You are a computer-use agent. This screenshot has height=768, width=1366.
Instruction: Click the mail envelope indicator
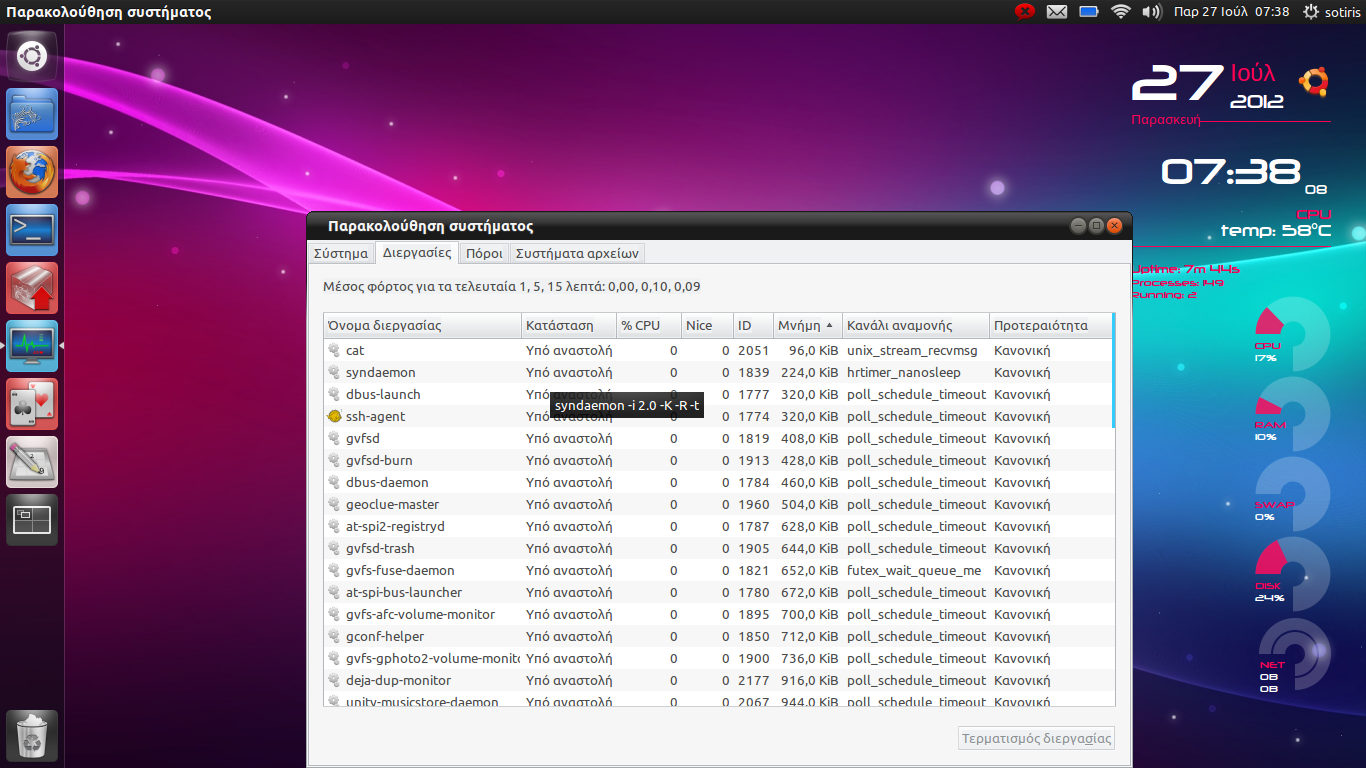[x=1057, y=12]
